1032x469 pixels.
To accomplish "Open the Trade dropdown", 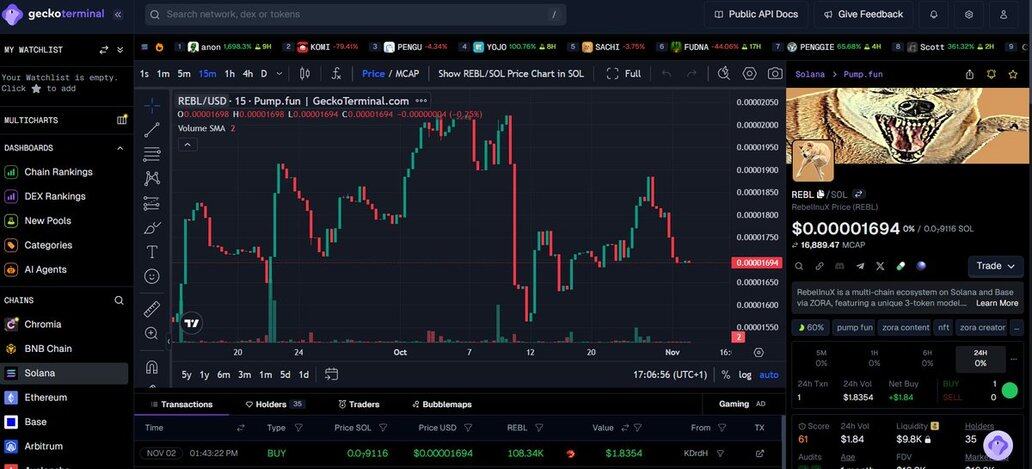I will [995, 266].
